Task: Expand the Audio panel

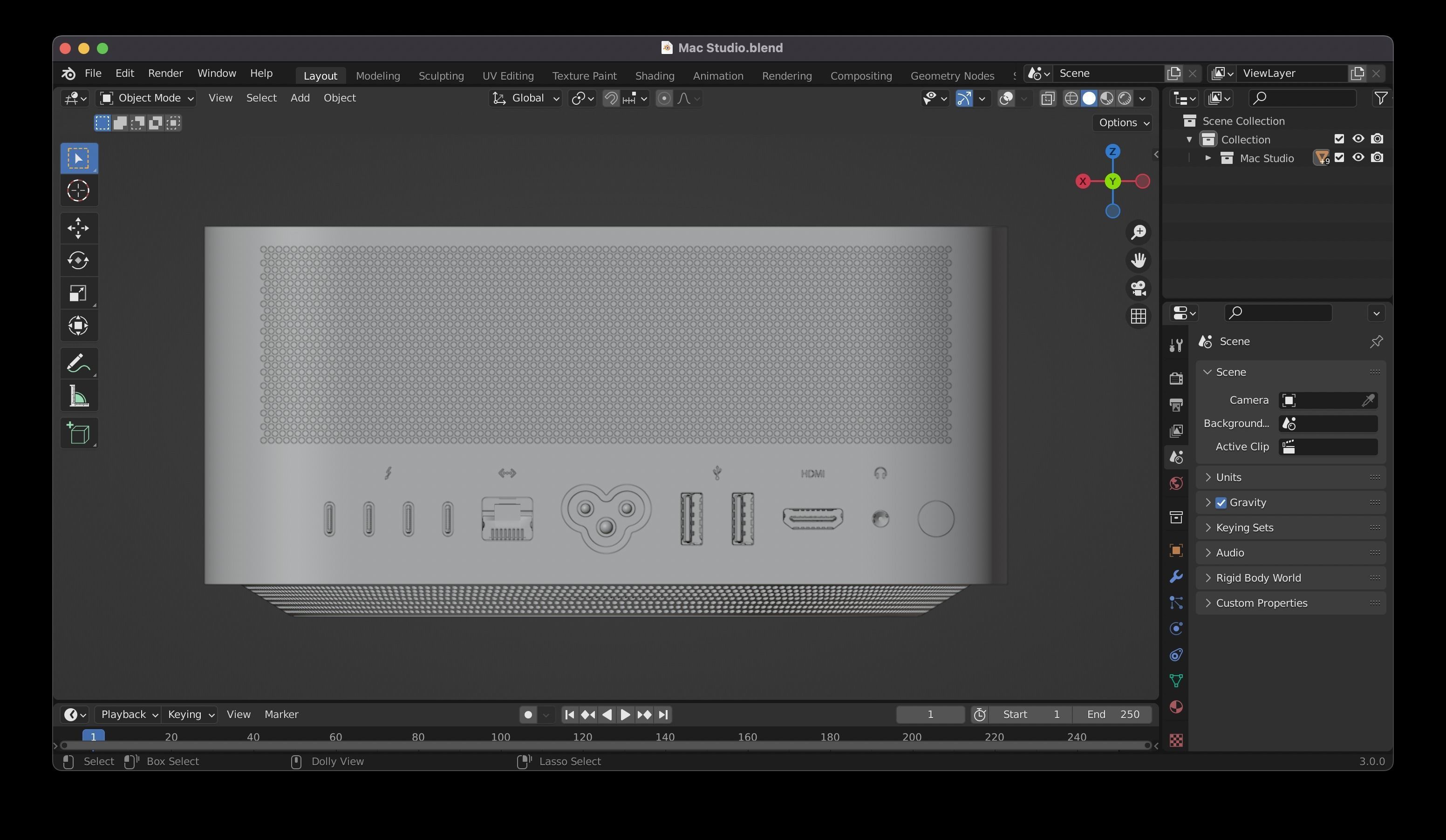Action: pyautogui.click(x=1290, y=553)
